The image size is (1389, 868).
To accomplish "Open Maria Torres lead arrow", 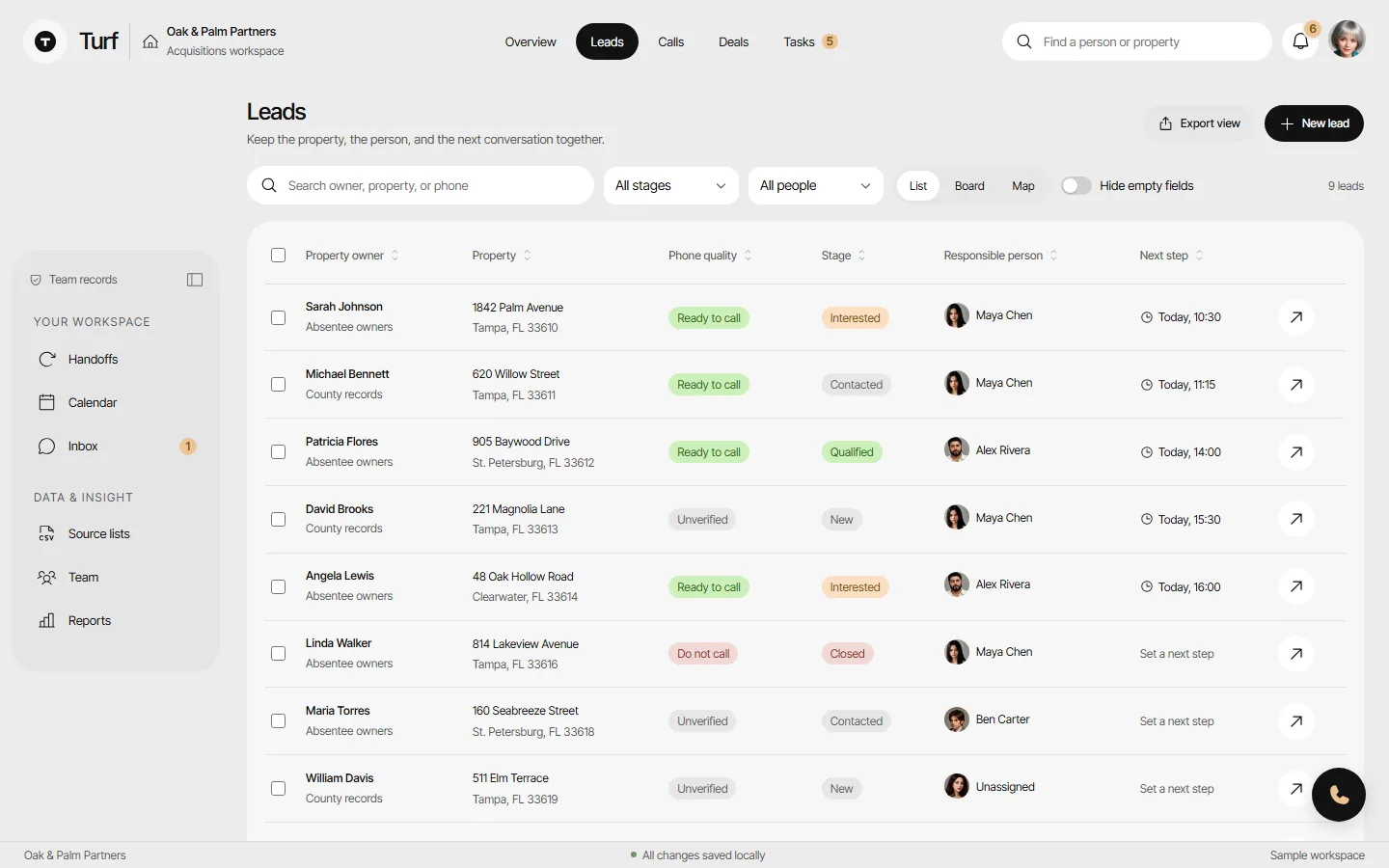I will 1296,721.
